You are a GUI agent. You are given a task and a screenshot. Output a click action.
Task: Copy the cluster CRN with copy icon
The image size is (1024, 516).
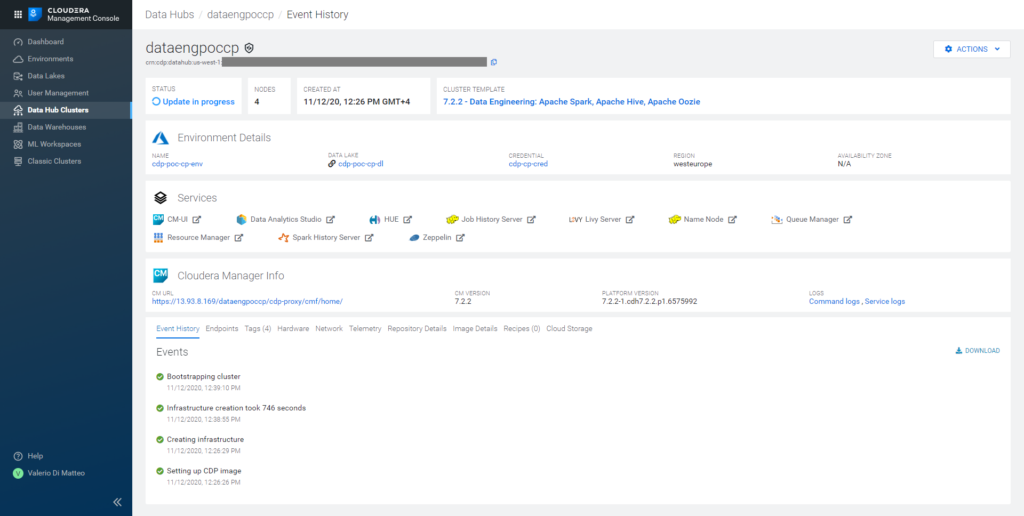[494, 62]
